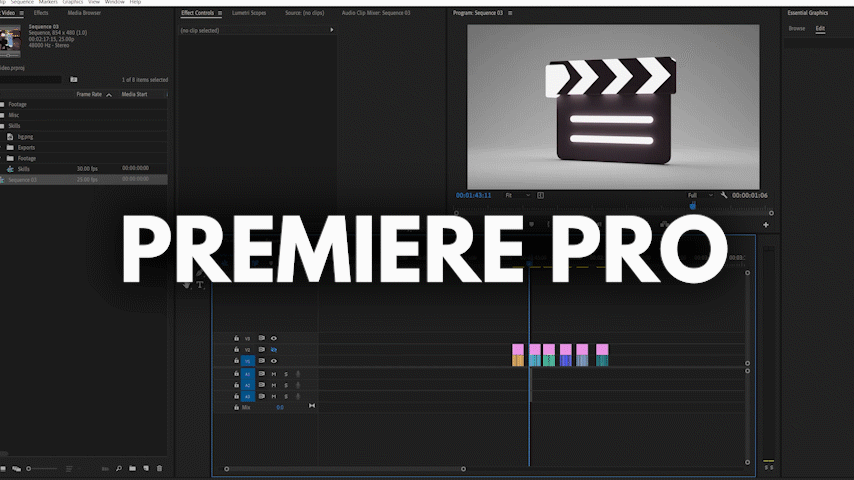Enable voice-over record on A2 track
The height and width of the screenshot is (480, 854).
coord(298,385)
